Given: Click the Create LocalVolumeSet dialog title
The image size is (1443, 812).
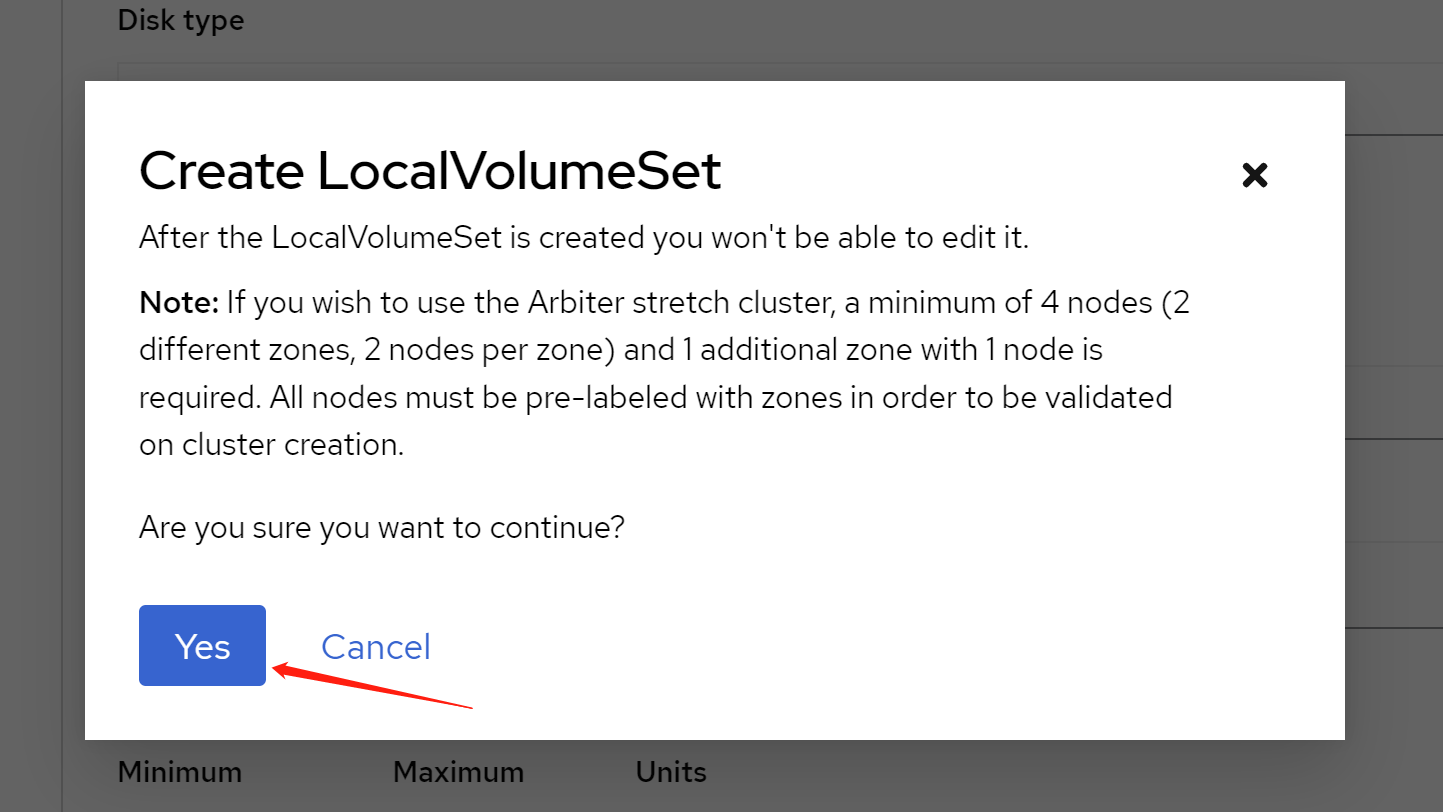Looking at the screenshot, I should click(430, 172).
